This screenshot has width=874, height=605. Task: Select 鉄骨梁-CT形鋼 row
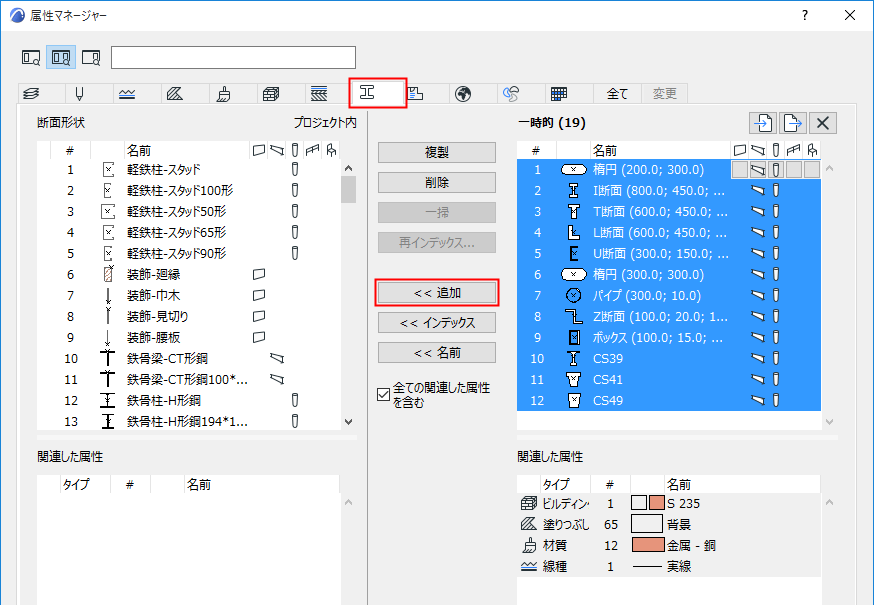pyautogui.click(x=189, y=359)
